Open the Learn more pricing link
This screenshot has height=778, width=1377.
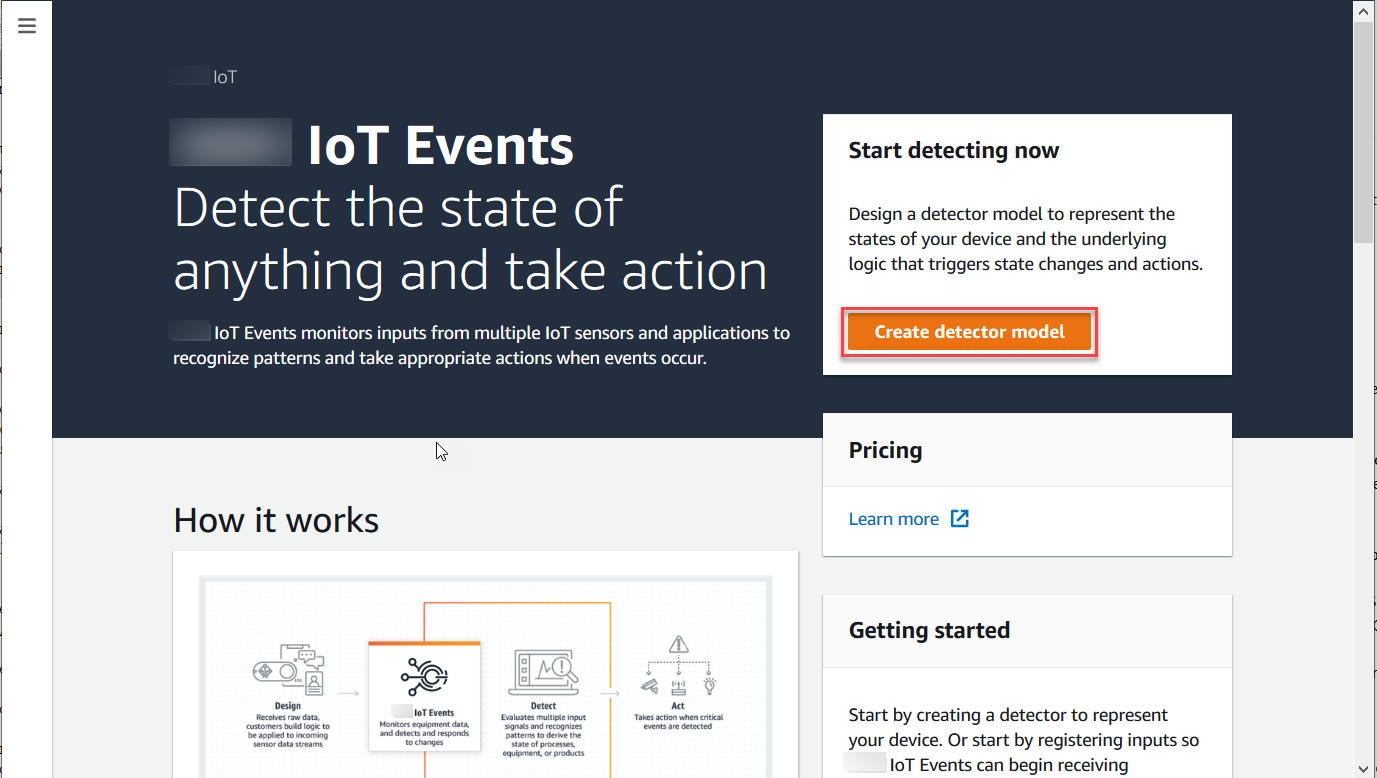[893, 519]
